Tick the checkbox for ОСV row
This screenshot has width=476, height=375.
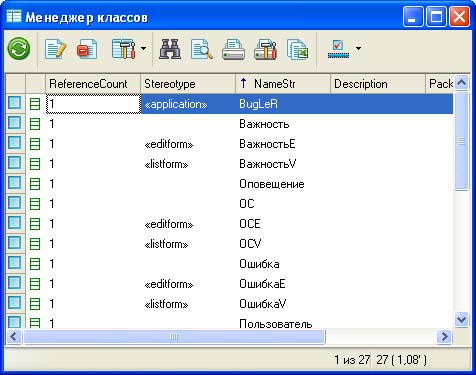click(x=15, y=243)
